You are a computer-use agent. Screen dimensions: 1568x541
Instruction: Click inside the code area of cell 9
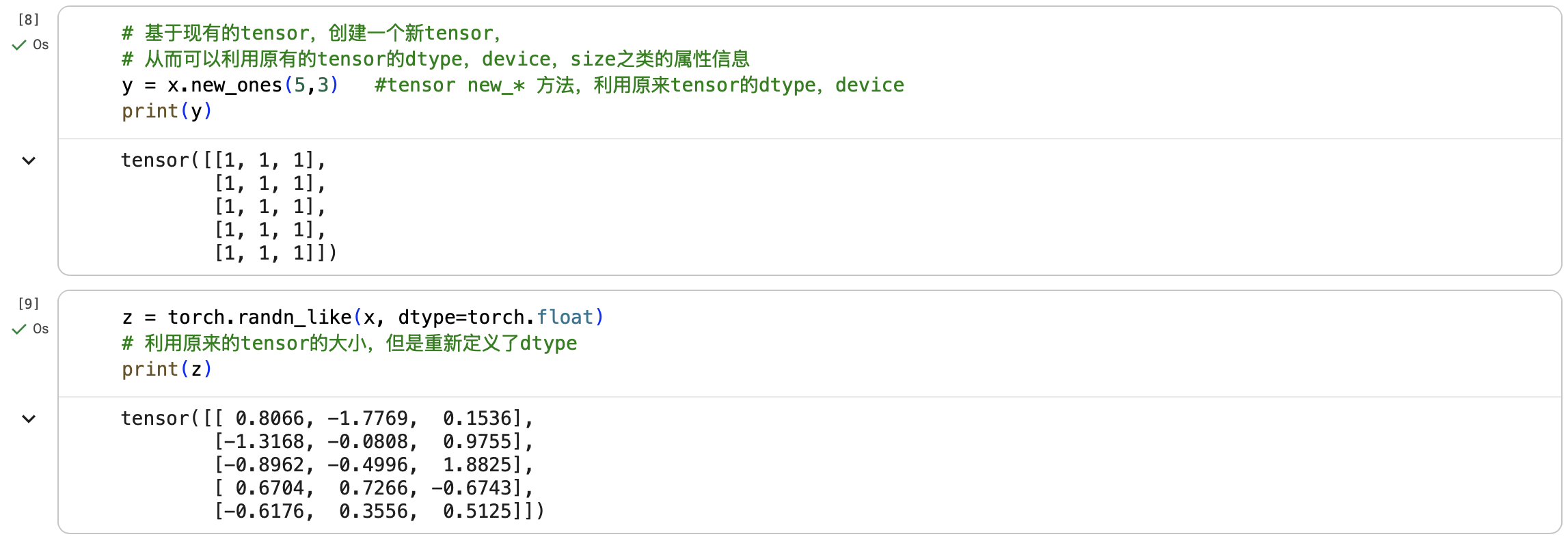478,344
